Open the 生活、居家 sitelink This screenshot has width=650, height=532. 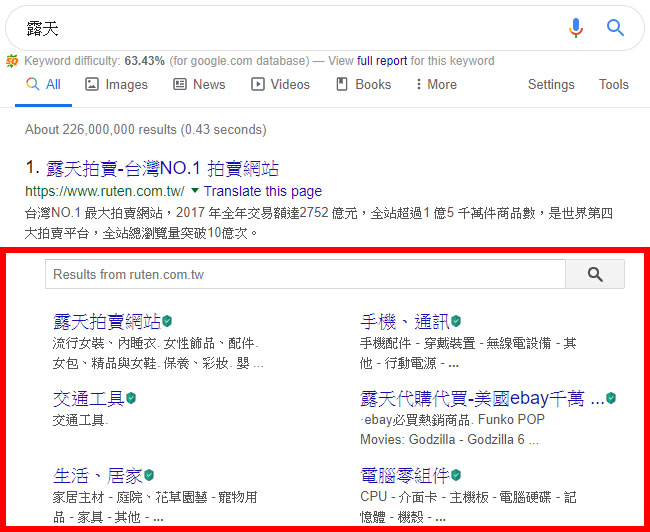[98, 475]
